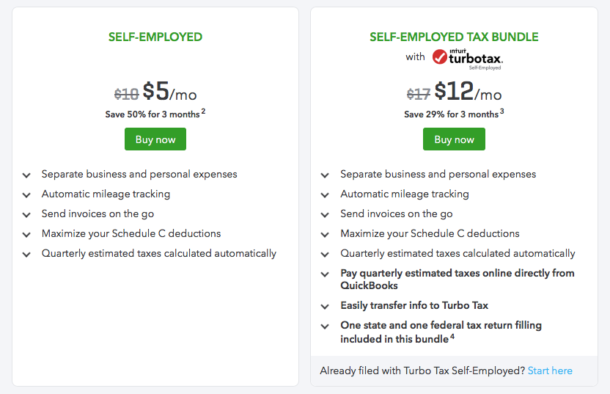Screen dimensions: 610x394
Task: Click Buy now under Self-Employed plan
Action: (x=155, y=139)
